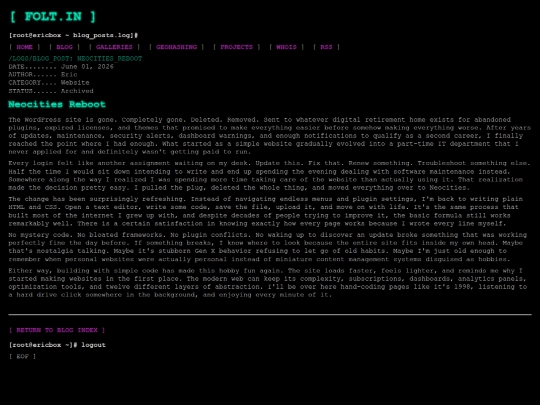Click the FOLT.IN site title

[x=53, y=17]
